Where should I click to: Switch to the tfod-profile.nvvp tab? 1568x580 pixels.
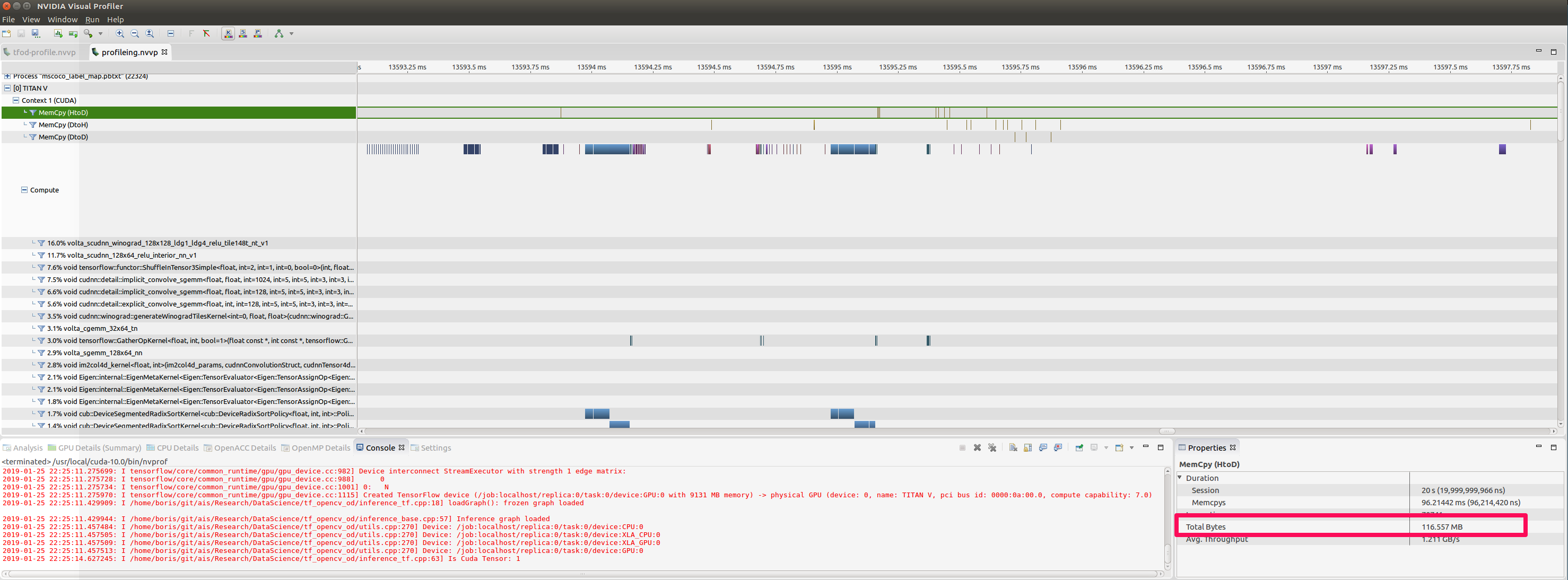coord(44,52)
